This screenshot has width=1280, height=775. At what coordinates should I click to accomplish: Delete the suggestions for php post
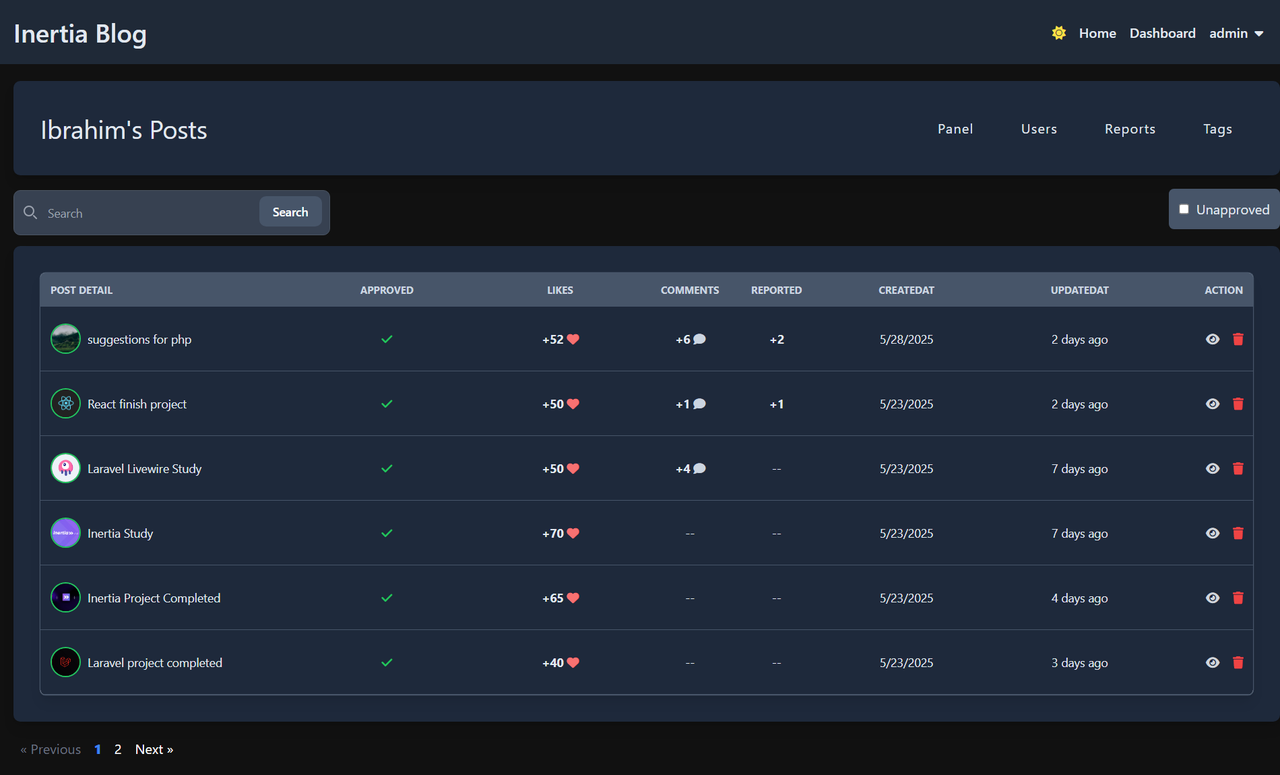tap(1238, 339)
